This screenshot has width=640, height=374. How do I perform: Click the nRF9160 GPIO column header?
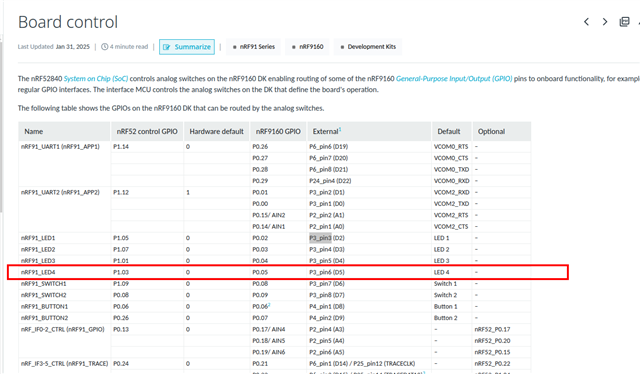pos(278,131)
